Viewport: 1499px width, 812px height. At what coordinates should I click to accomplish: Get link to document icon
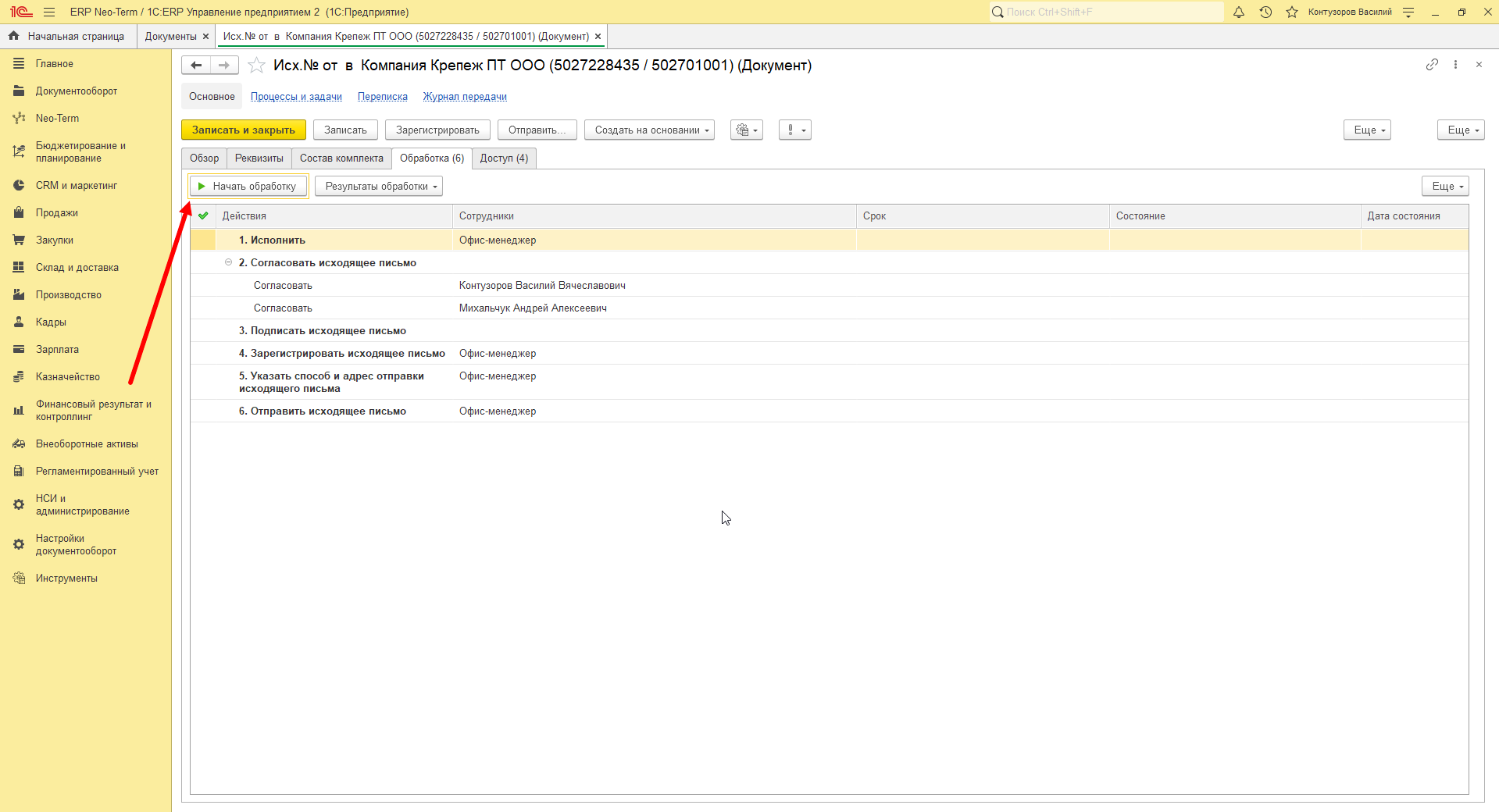(1432, 65)
